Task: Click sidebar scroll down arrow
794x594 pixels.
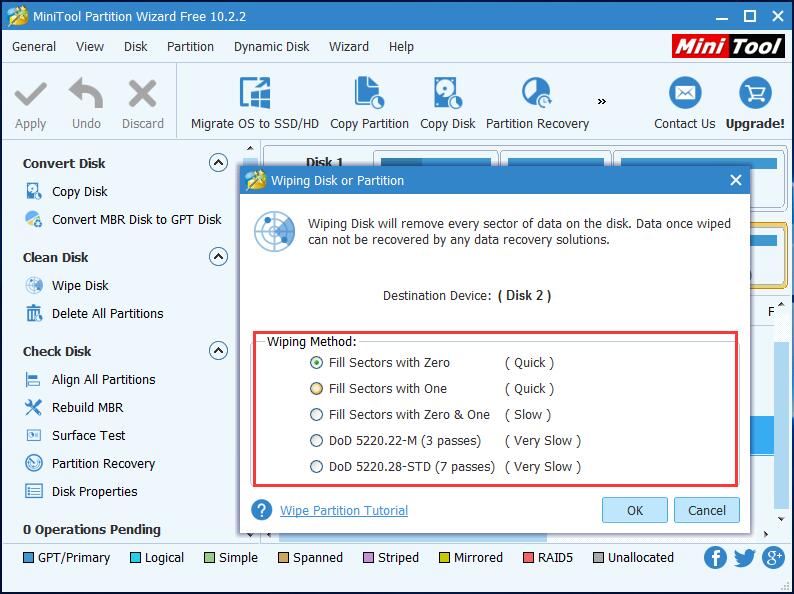Action: 250,534
